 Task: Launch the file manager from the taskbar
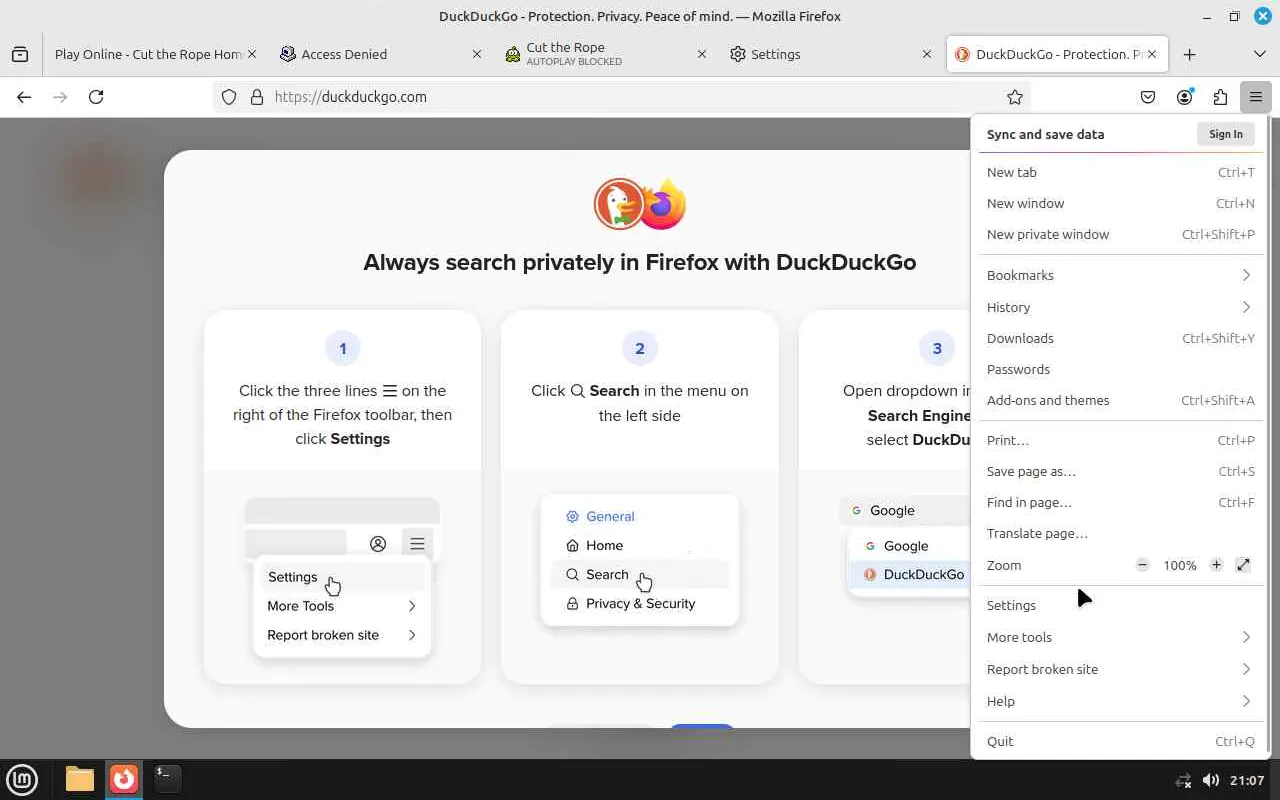tap(80, 779)
